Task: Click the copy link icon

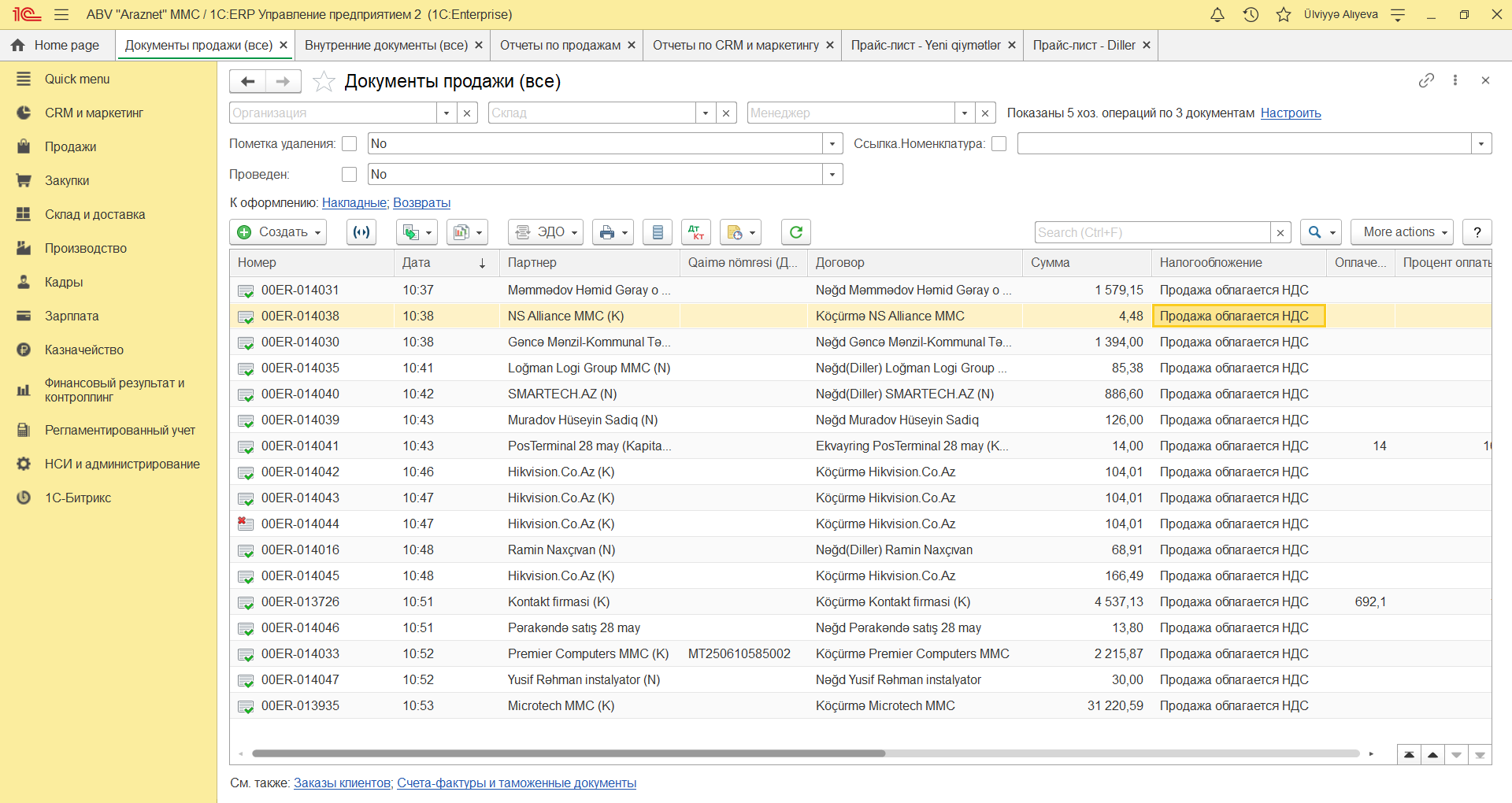Action: pyautogui.click(x=1426, y=80)
